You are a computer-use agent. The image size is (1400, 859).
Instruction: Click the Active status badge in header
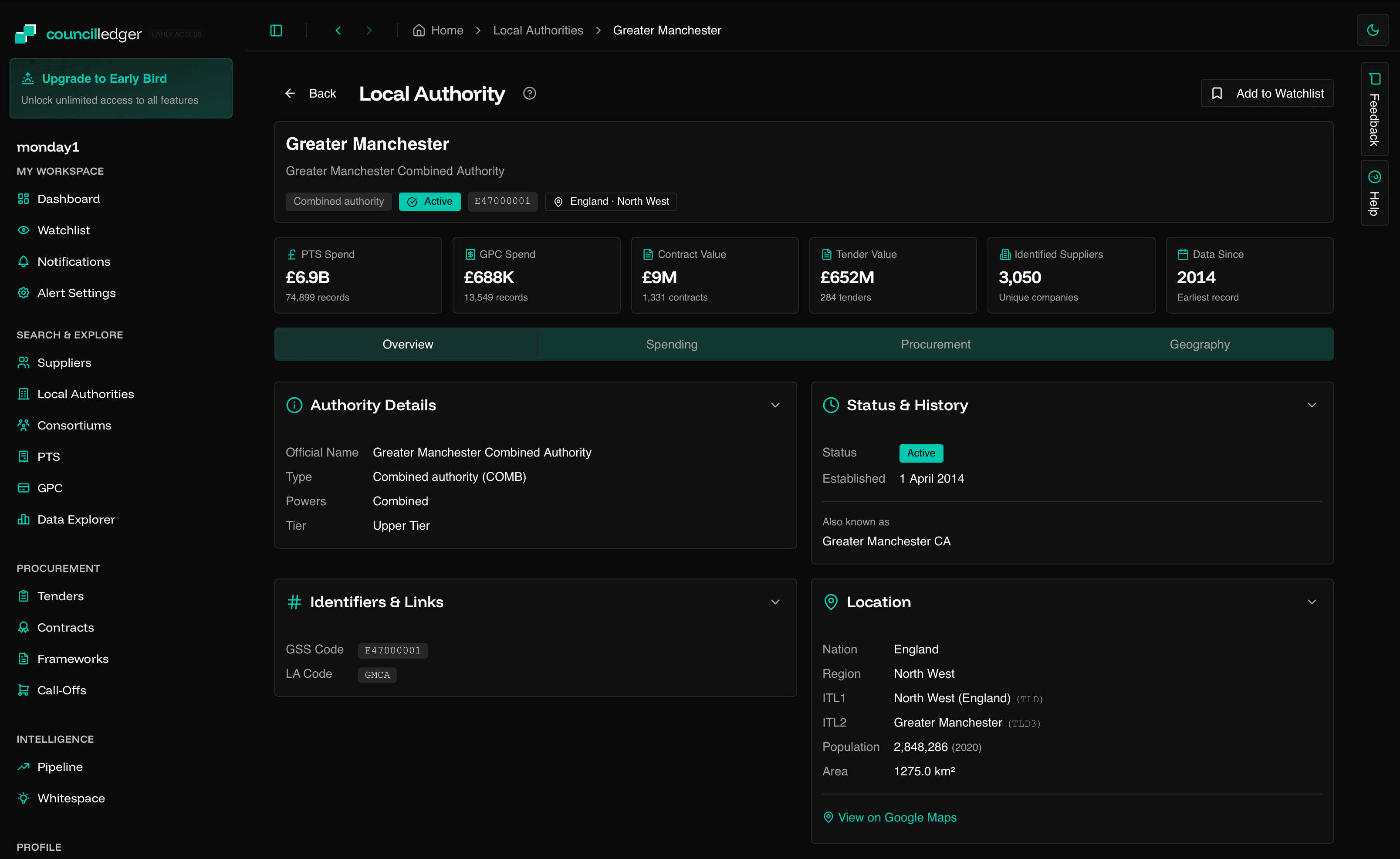429,202
